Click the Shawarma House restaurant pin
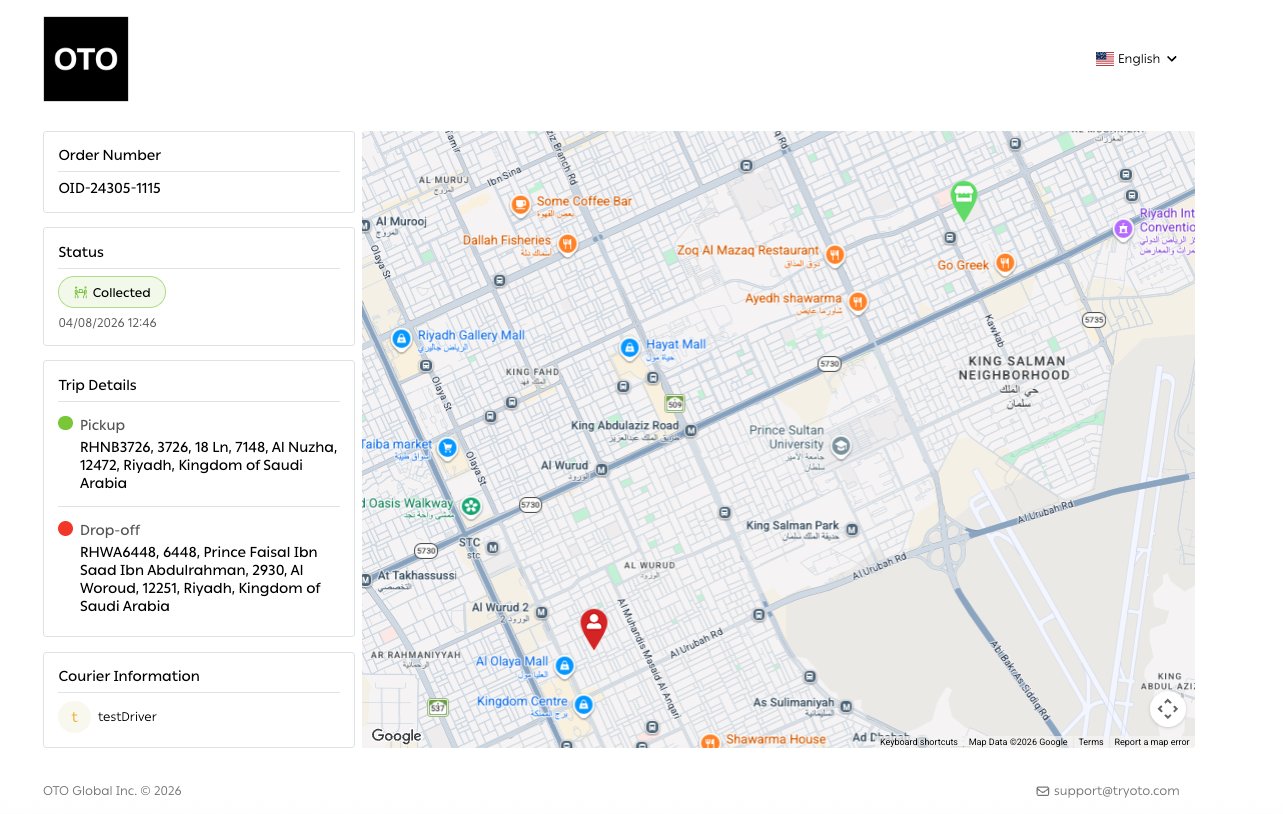The height and width of the screenshot is (814, 1283). [x=710, y=742]
